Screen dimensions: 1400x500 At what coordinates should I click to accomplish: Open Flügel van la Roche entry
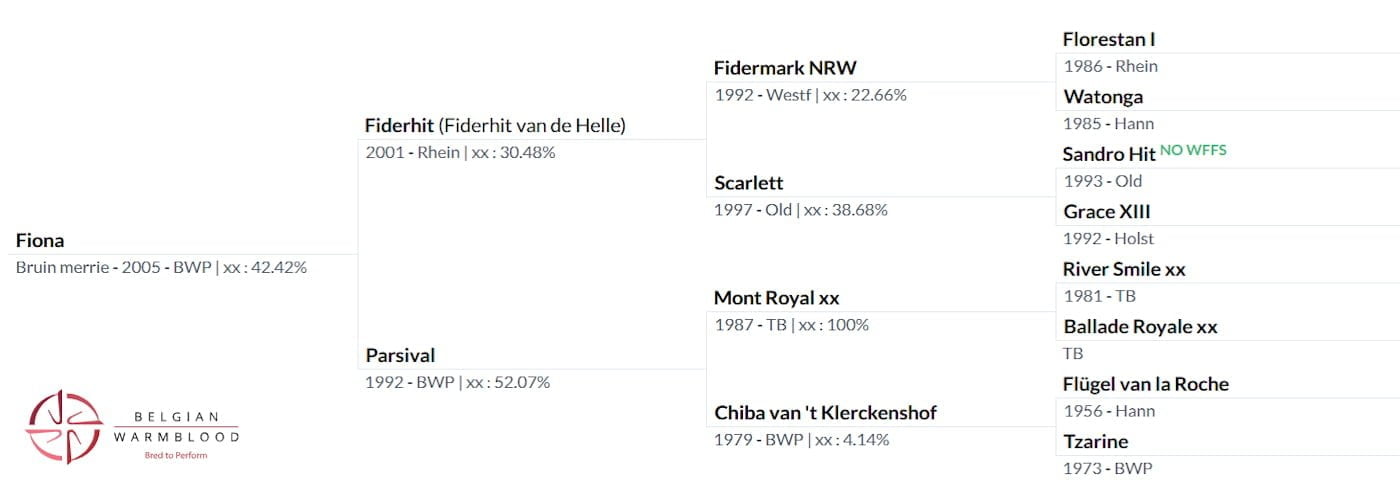click(1146, 384)
